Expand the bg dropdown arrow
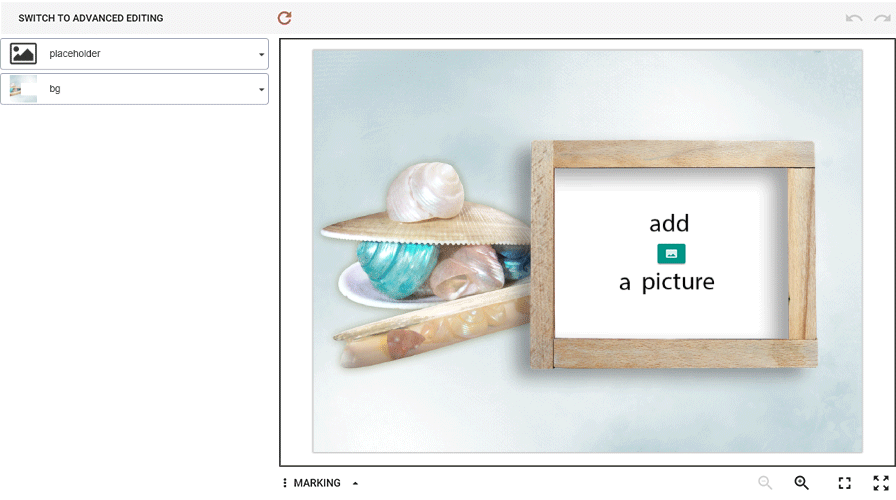This screenshot has width=896, height=500. point(261,90)
